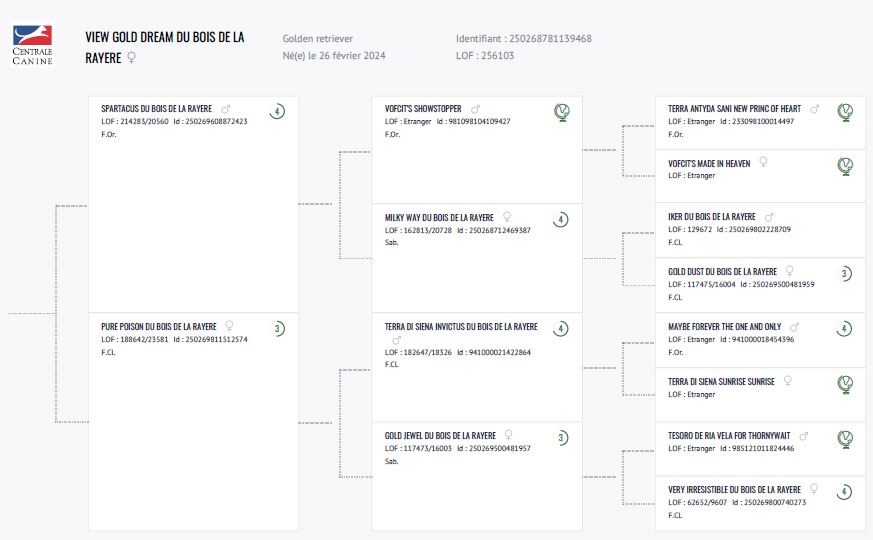This screenshot has width=873, height=540.
Task: Click rating badge 3 on Pure Poison card
Action: [x=277, y=328]
